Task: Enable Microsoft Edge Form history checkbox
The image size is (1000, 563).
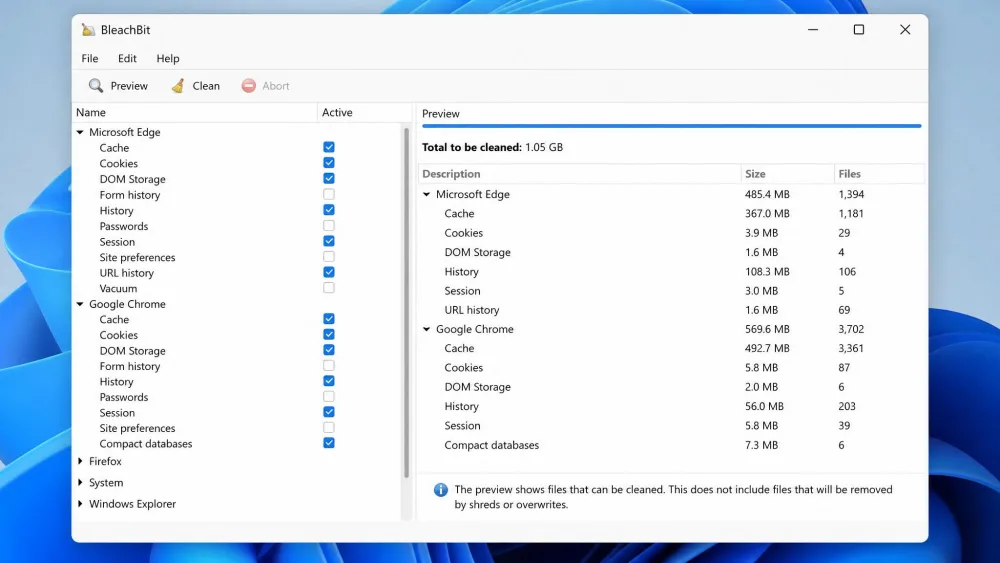Action: pos(328,194)
